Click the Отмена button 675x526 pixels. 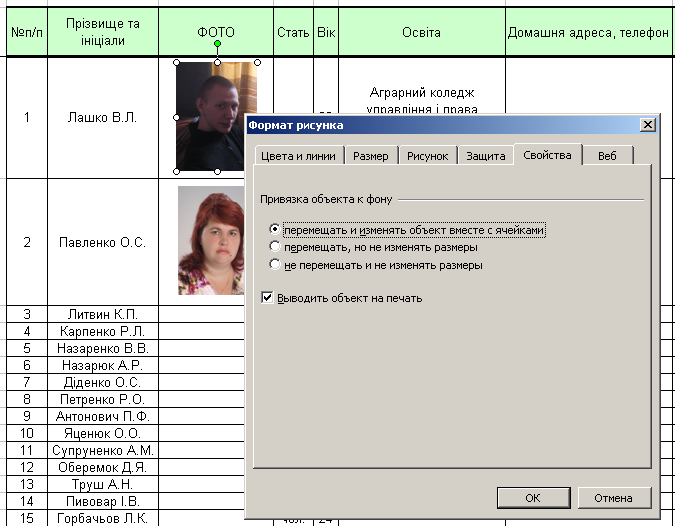coord(613,498)
